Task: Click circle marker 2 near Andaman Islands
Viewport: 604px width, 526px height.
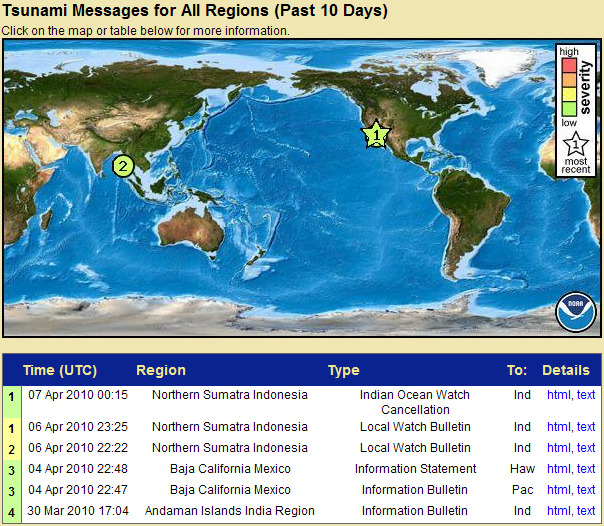Action: (x=123, y=166)
